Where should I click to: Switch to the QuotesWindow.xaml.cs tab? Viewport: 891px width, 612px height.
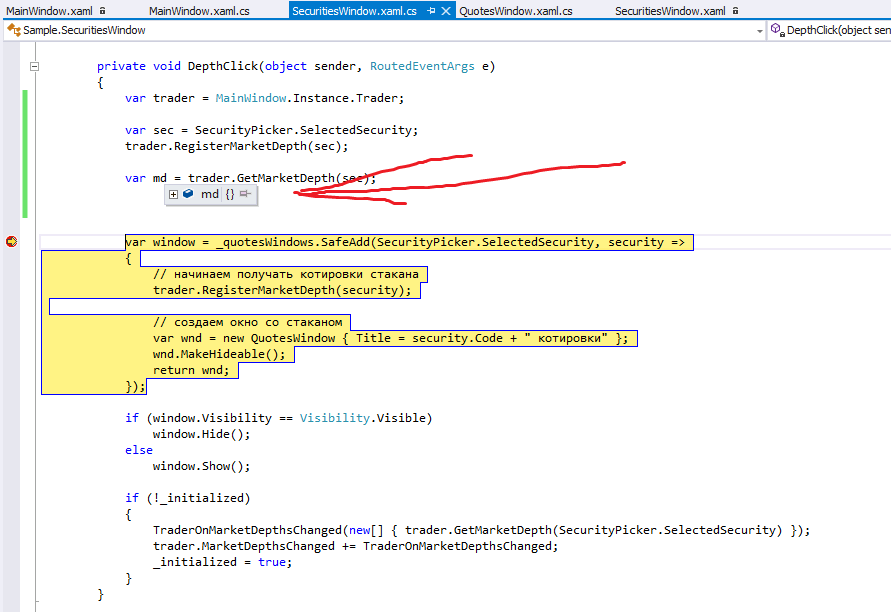tap(515, 11)
